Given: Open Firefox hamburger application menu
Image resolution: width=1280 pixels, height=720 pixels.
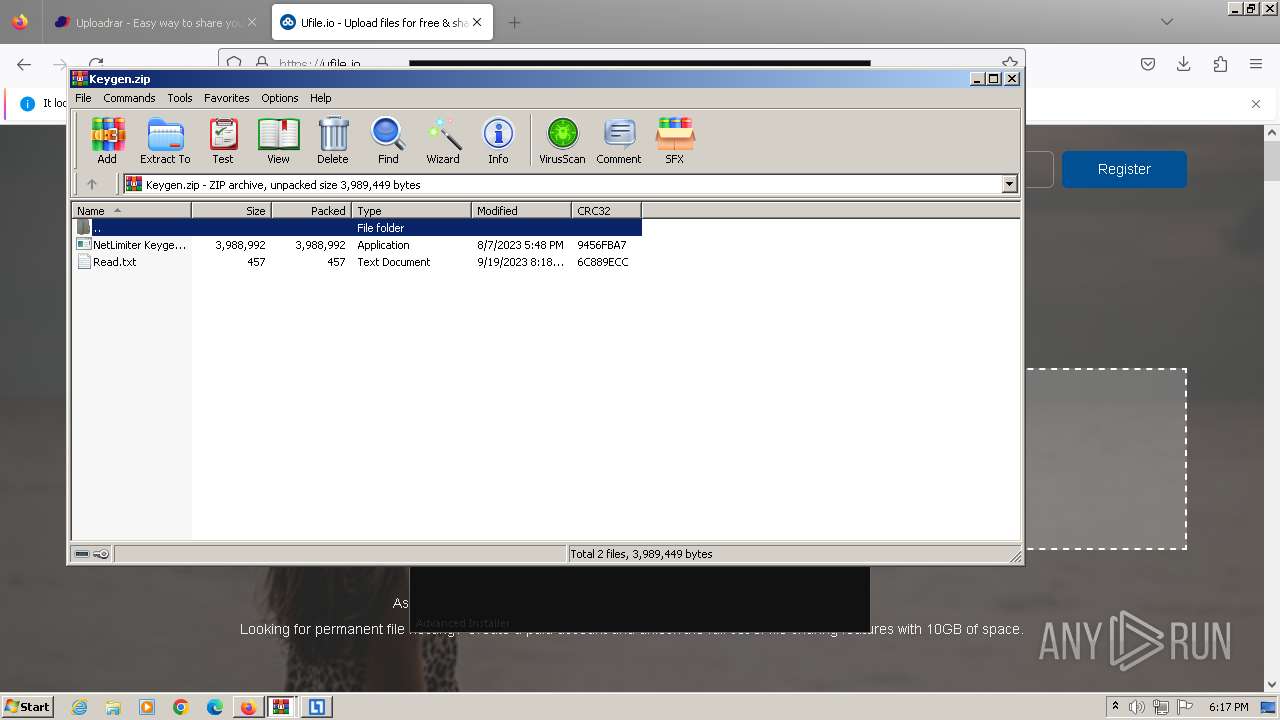Looking at the screenshot, I should coord(1256,64).
